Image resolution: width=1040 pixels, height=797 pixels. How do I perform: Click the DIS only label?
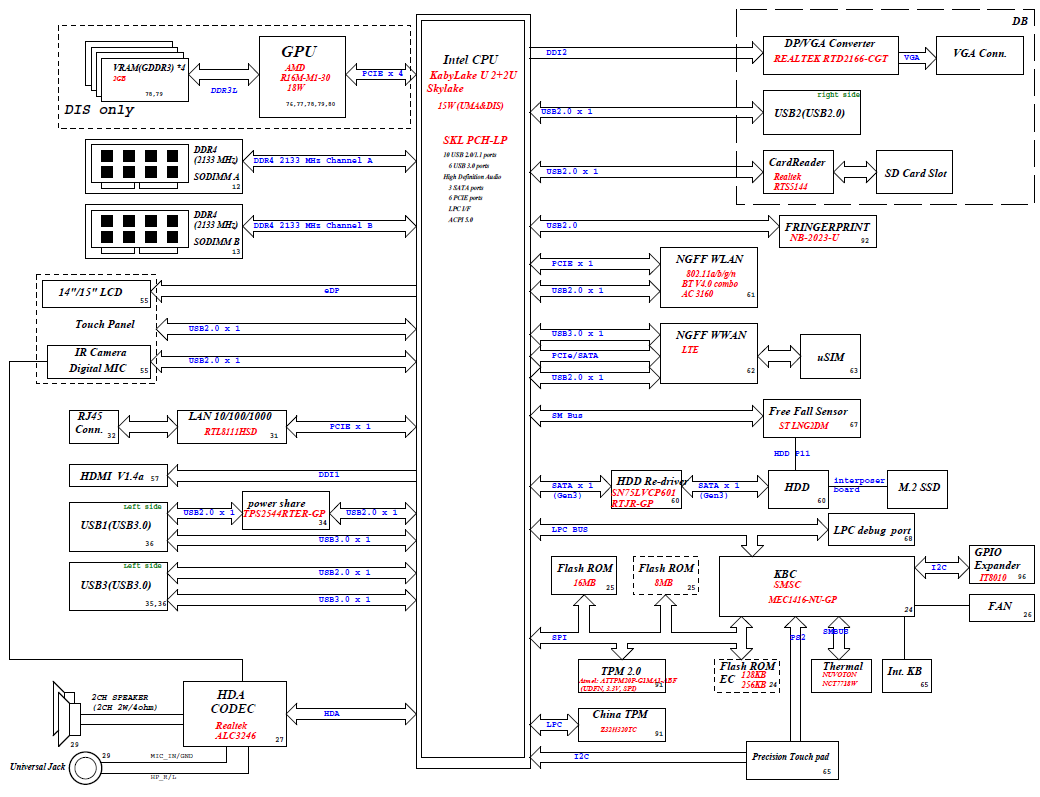point(99,109)
